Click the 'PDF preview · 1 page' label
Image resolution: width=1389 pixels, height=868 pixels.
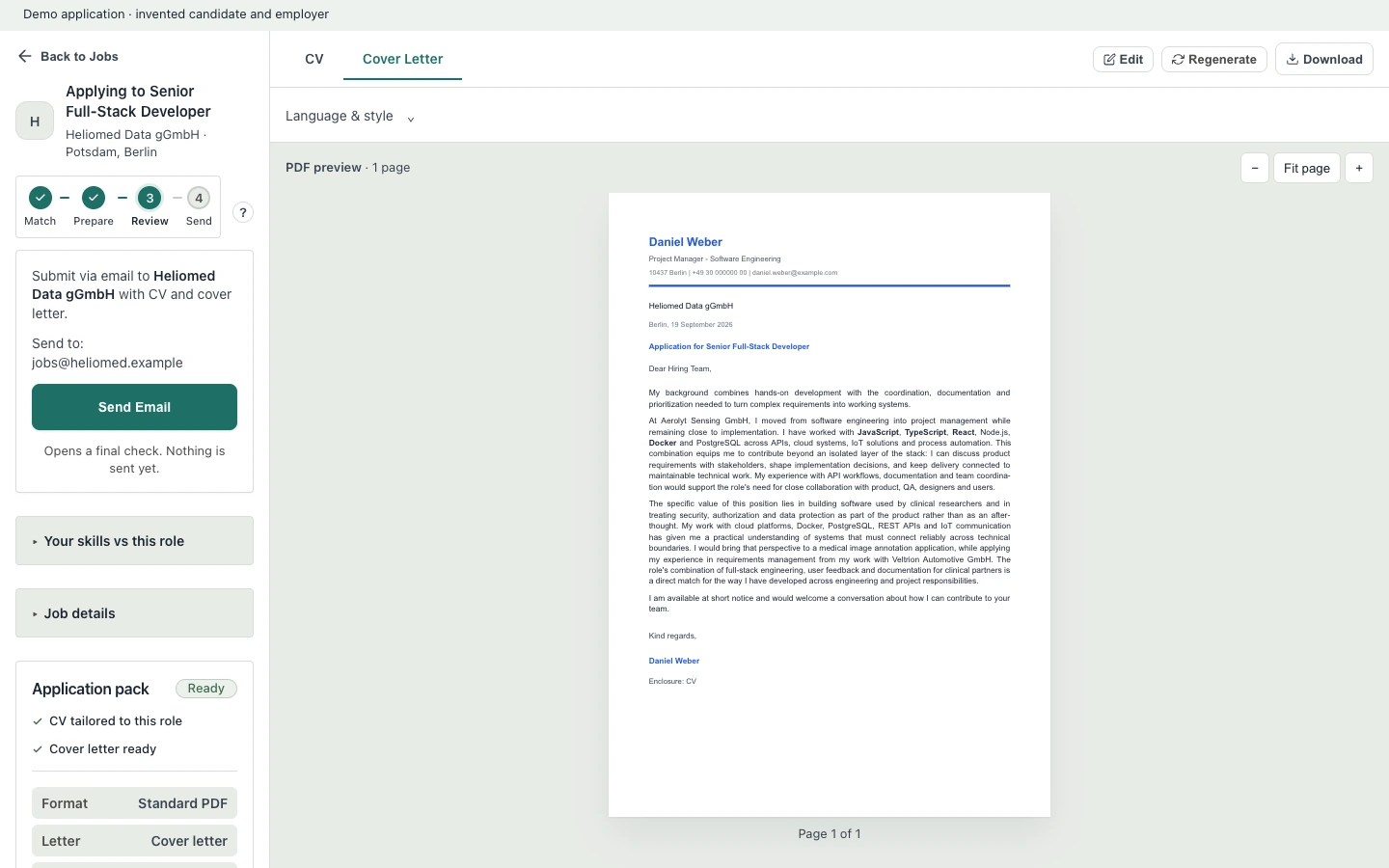click(347, 167)
